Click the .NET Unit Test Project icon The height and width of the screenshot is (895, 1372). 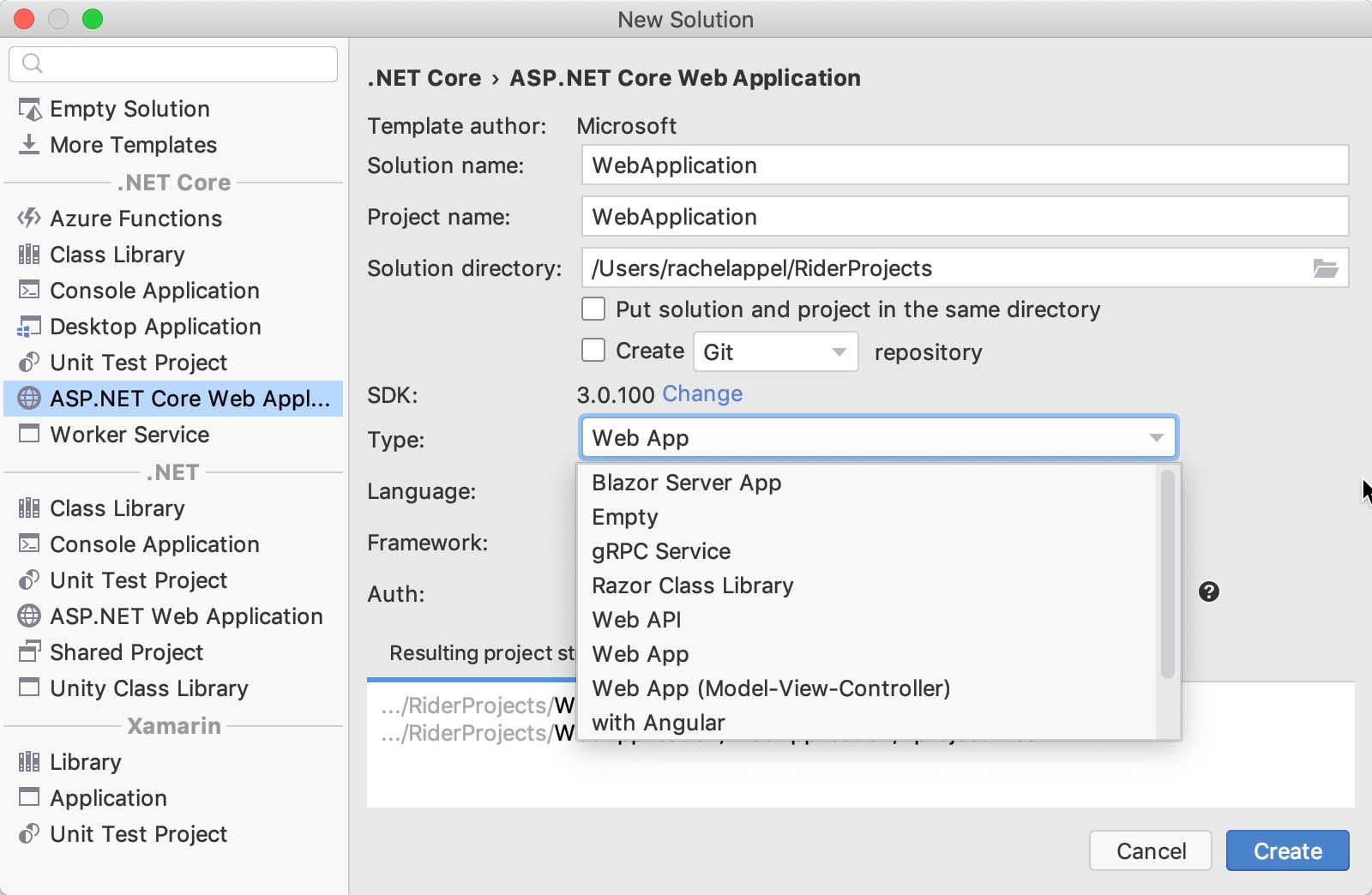click(x=29, y=580)
